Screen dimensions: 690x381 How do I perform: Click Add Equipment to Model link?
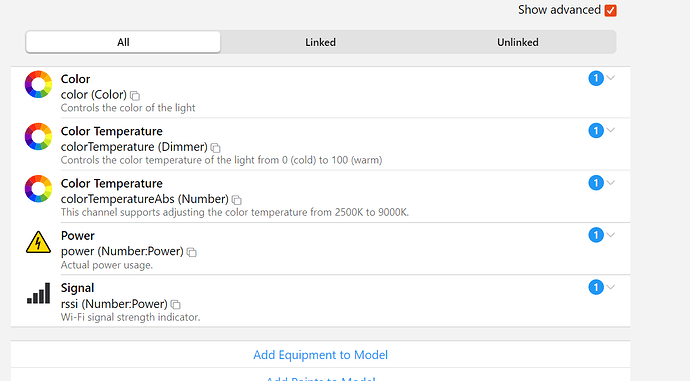pyautogui.click(x=320, y=355)
